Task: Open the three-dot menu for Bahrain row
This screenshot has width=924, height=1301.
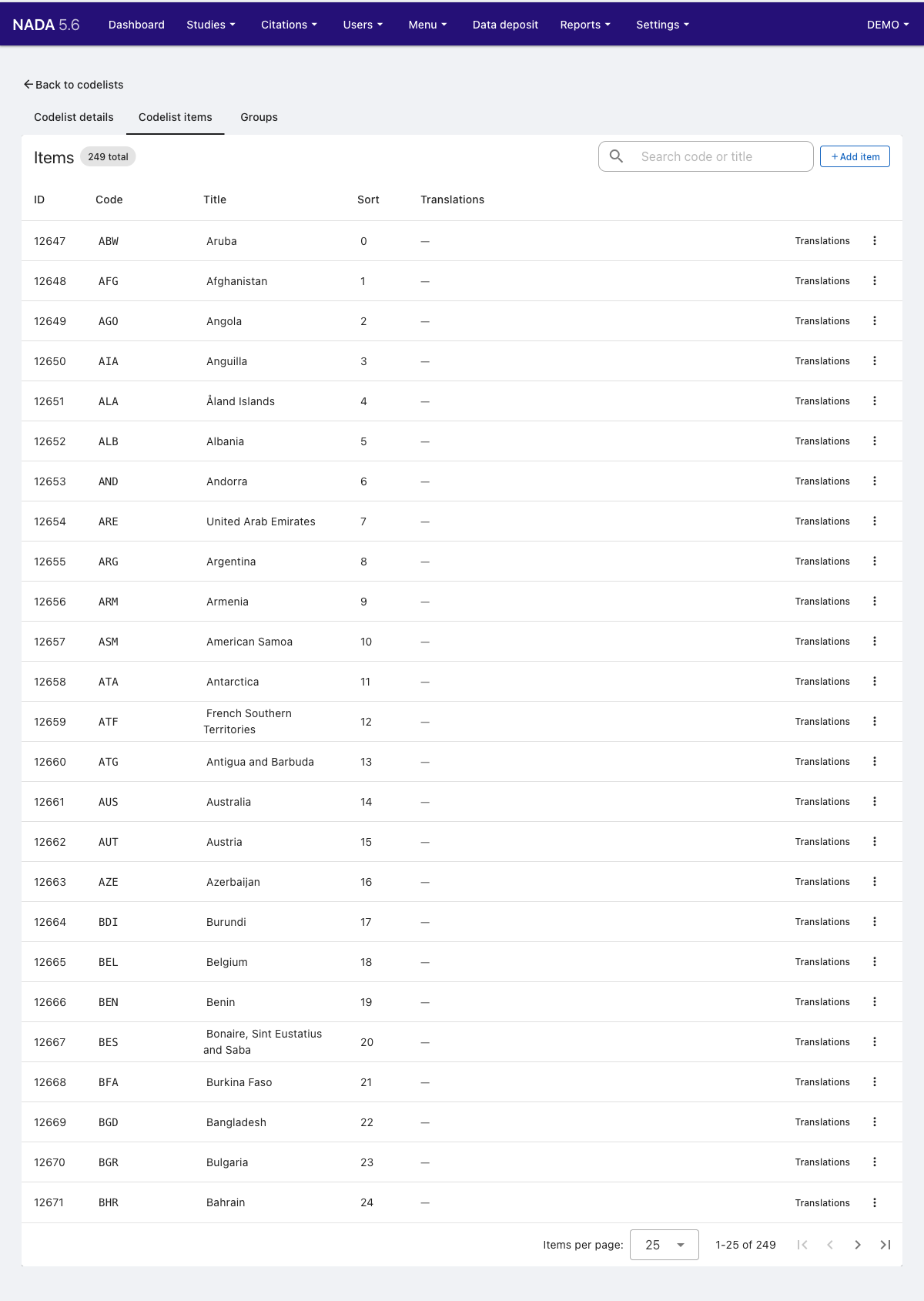Action: tap(875, 1202)
